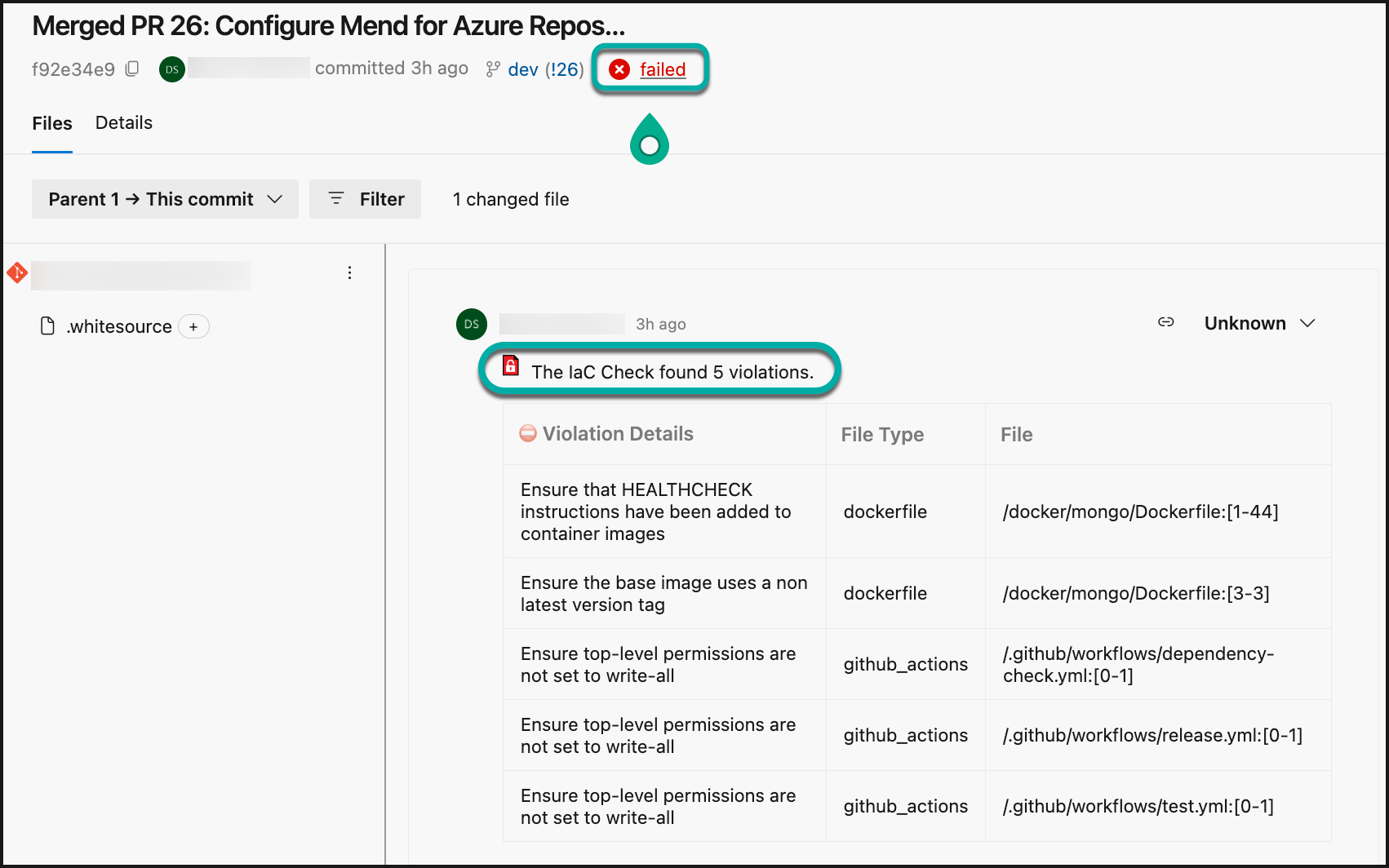This screenshot has height=868, width=1389.
Task: Select the Files tab
Action: point(52,123)
